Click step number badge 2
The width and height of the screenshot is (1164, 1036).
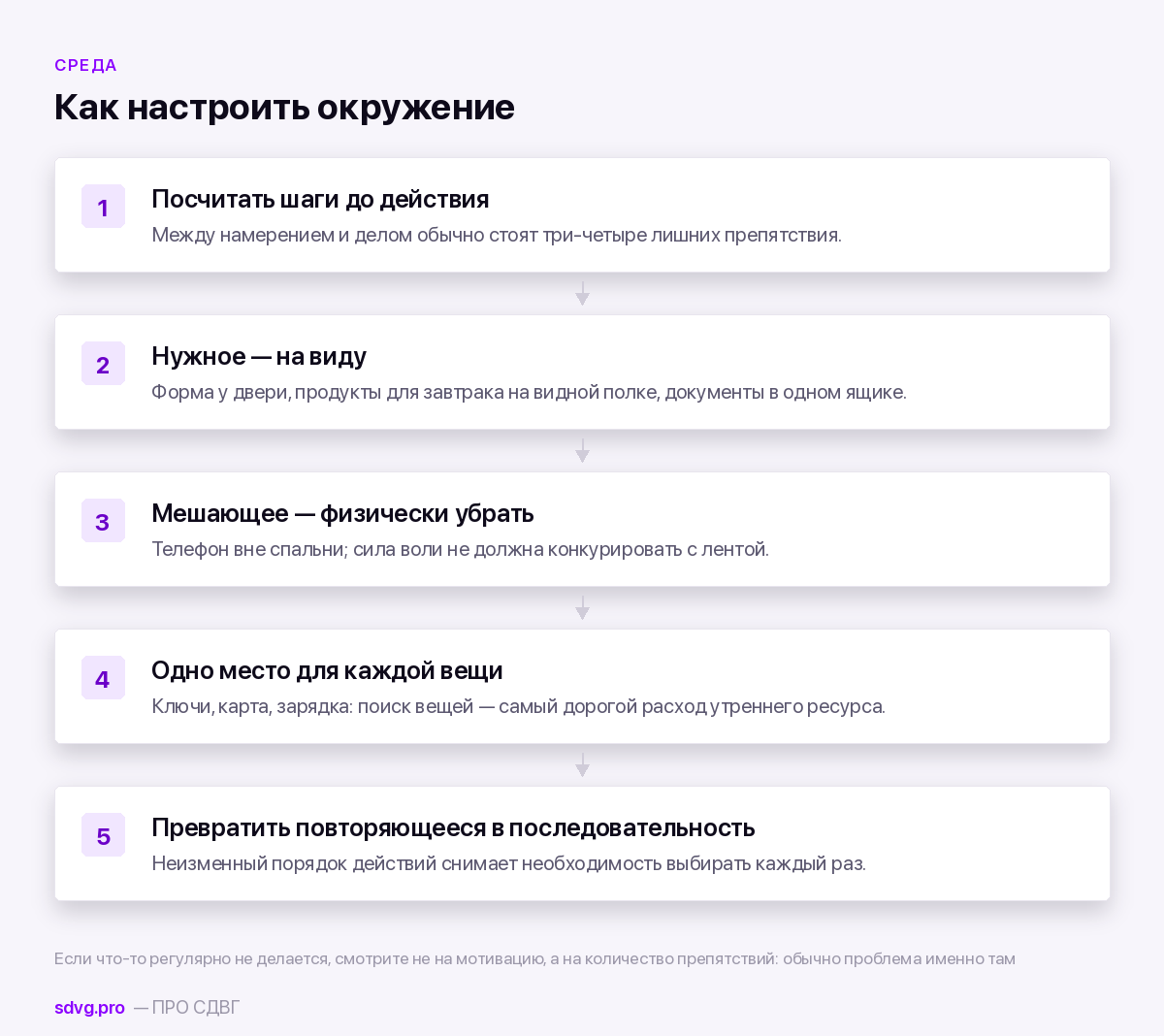pos(103,364)
